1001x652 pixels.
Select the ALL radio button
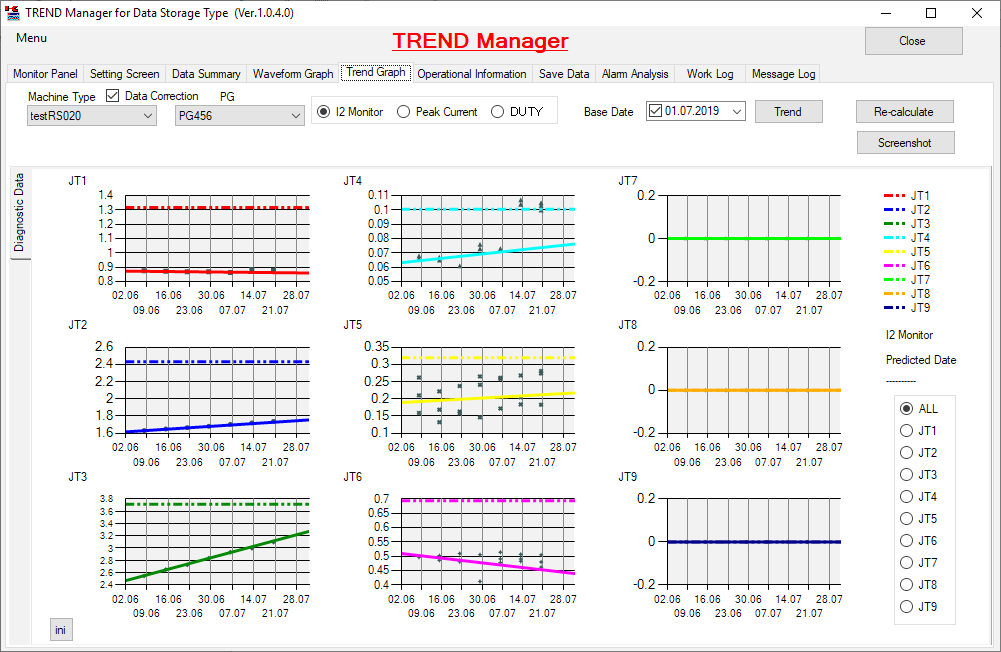[x=907, y=409]
